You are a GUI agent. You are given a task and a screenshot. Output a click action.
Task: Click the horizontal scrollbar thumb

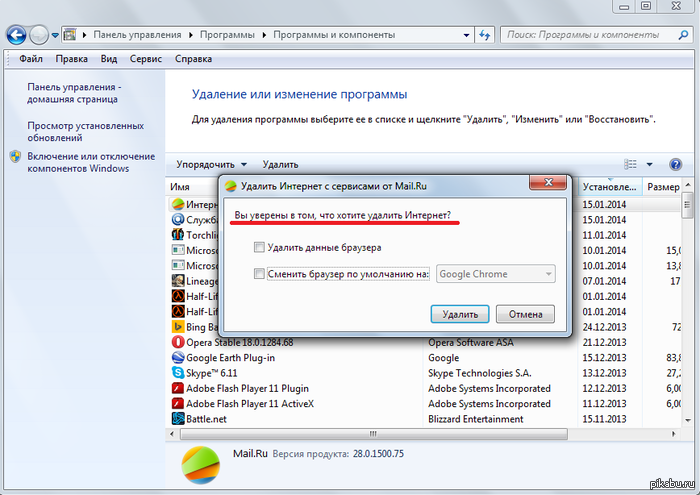pyautogui.click(x=374, y=434)
